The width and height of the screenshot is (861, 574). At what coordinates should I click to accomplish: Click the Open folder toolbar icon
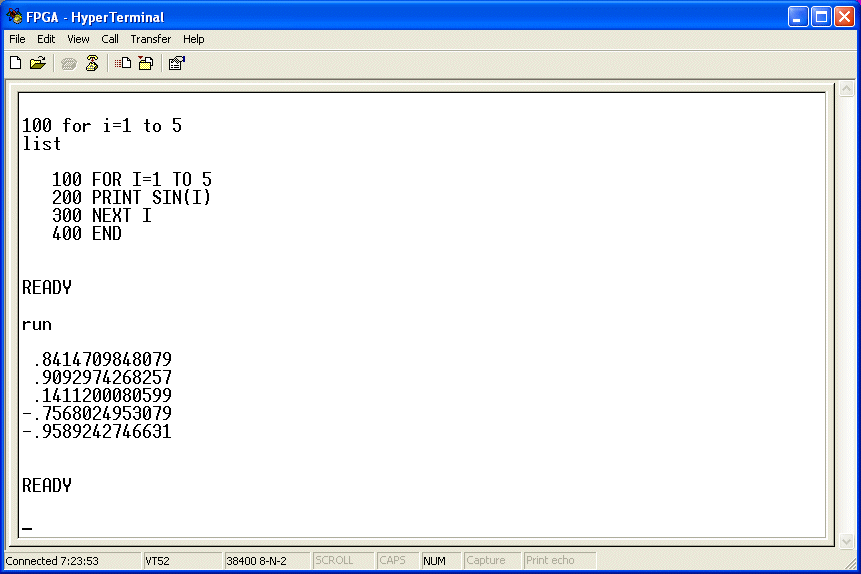click(38, 63)
